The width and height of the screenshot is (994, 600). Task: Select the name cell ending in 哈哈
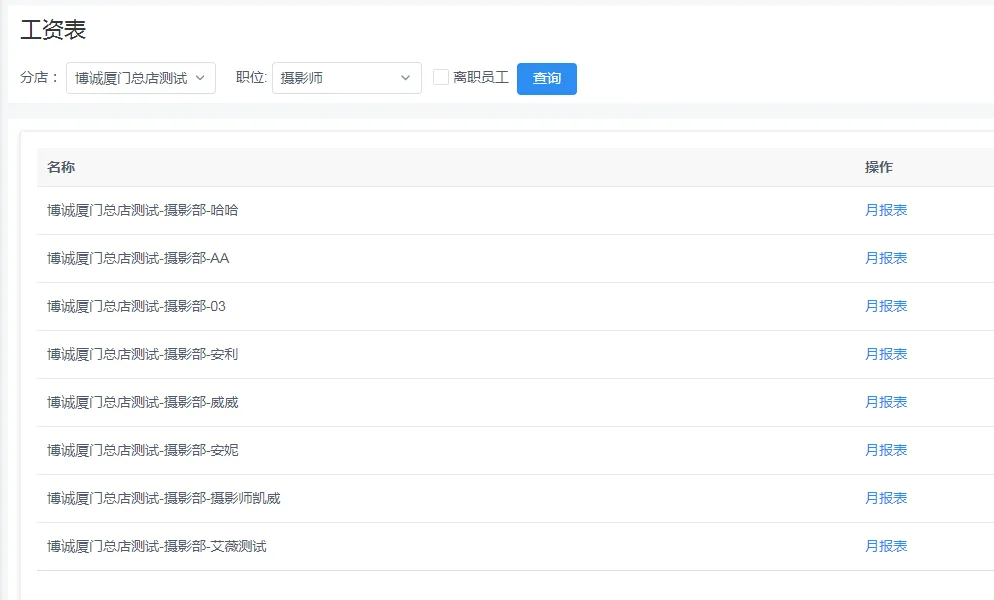pos(143,210)
